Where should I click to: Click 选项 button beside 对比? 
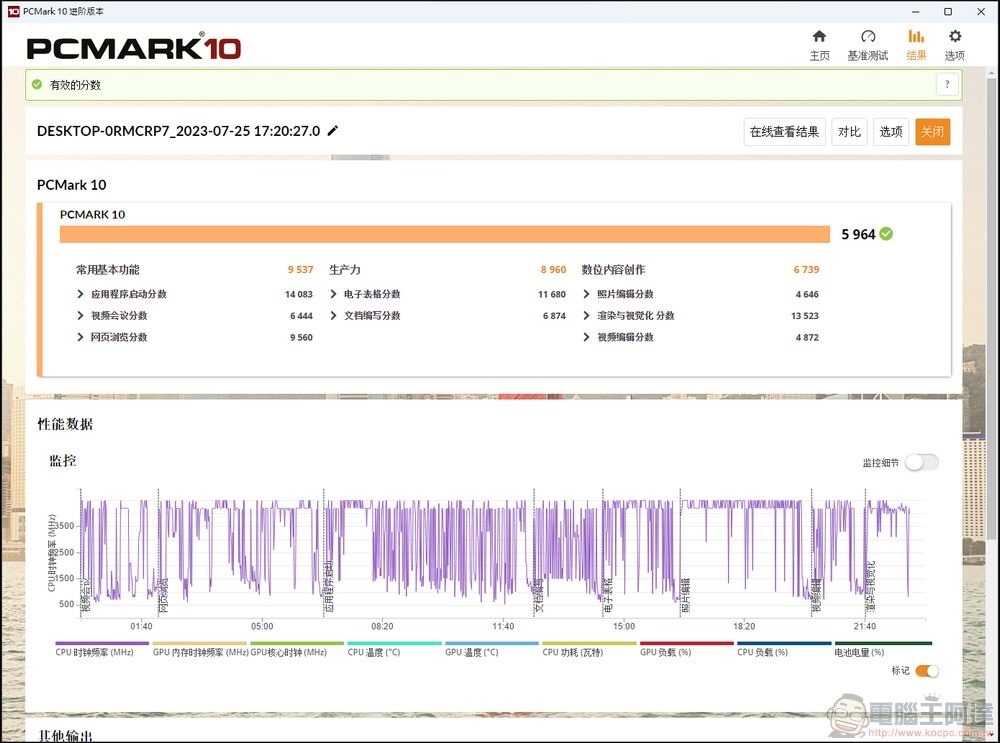pos(890,132)
